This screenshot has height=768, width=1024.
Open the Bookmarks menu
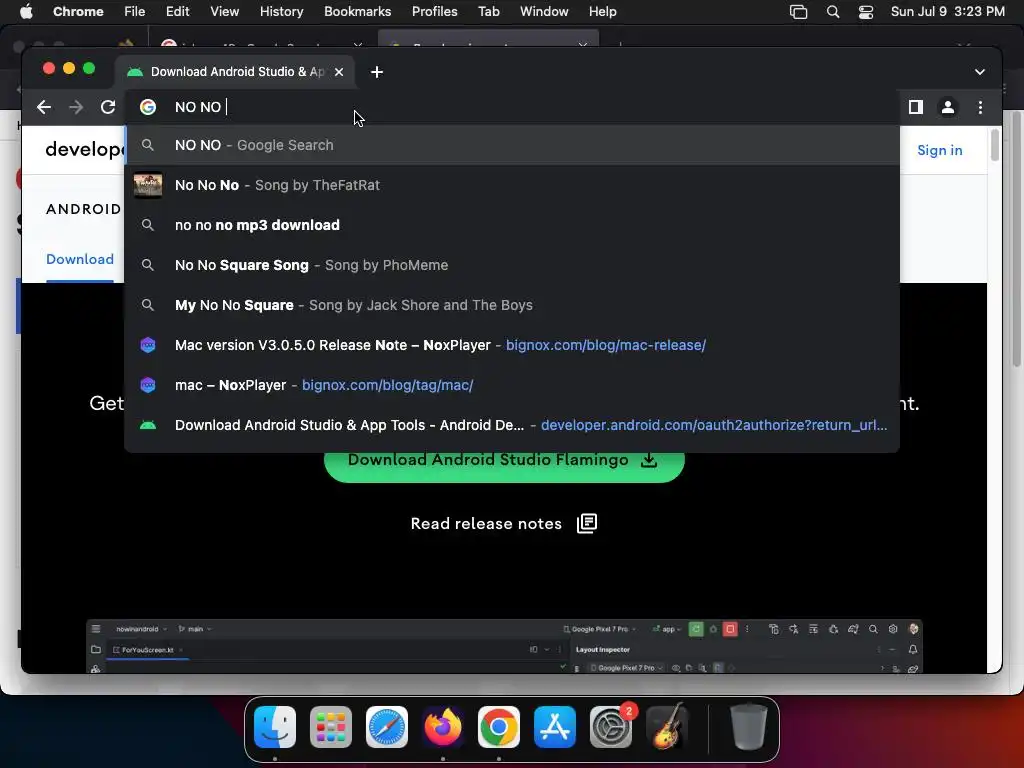coord(357,12)
